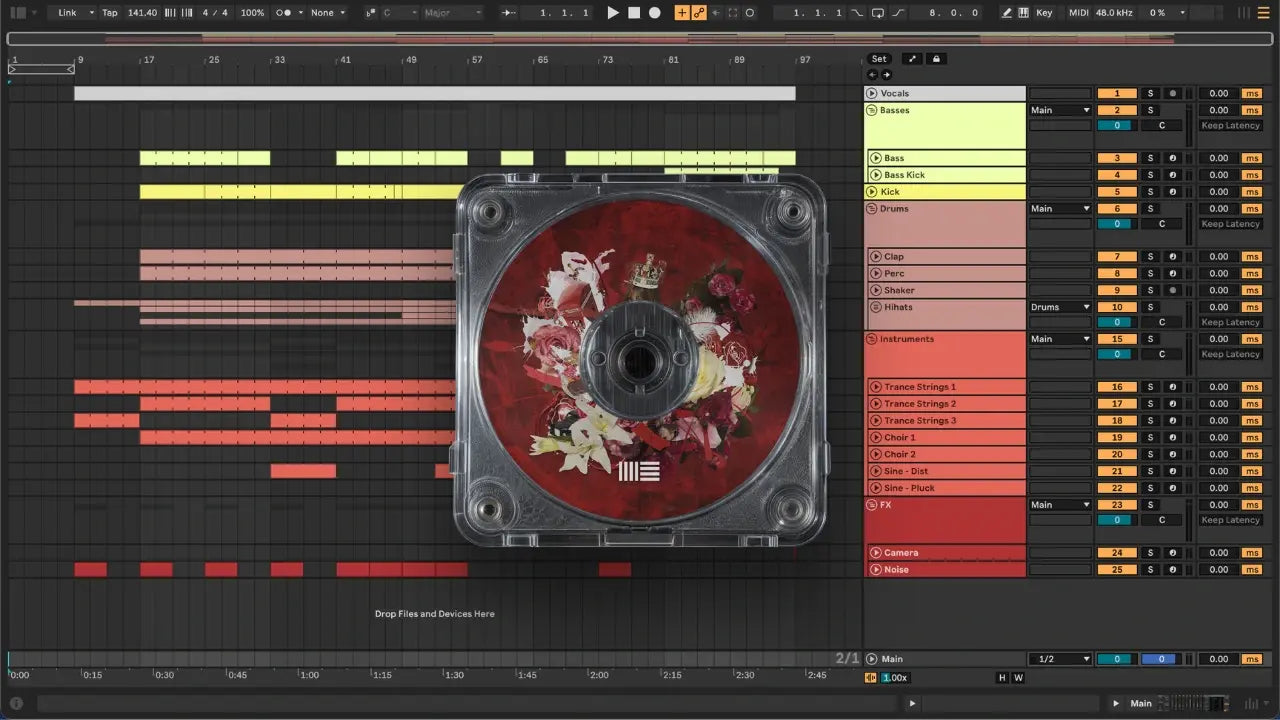Click the Capture MIDI icon
Image resolution: width=1280 pixels, height=720 pixels.
(733, 13)
